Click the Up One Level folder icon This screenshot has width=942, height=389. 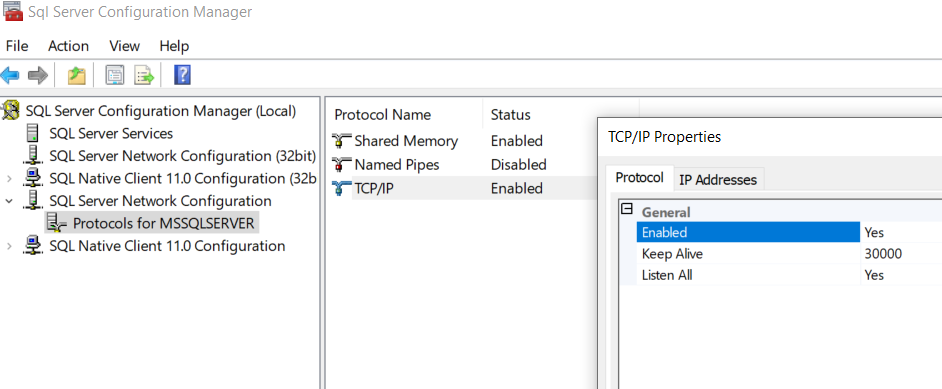pos(76,76)
